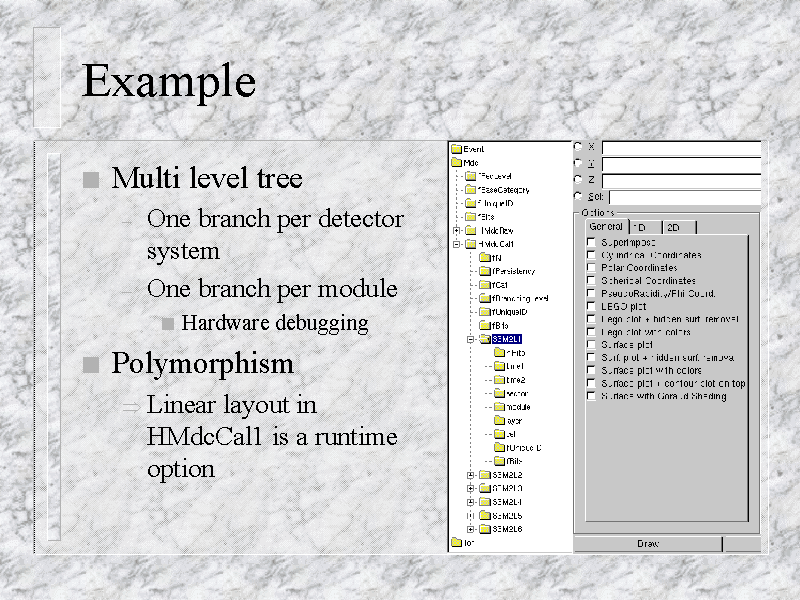Click the Event folder icon
800x600 pixels.
pos(456,149)
